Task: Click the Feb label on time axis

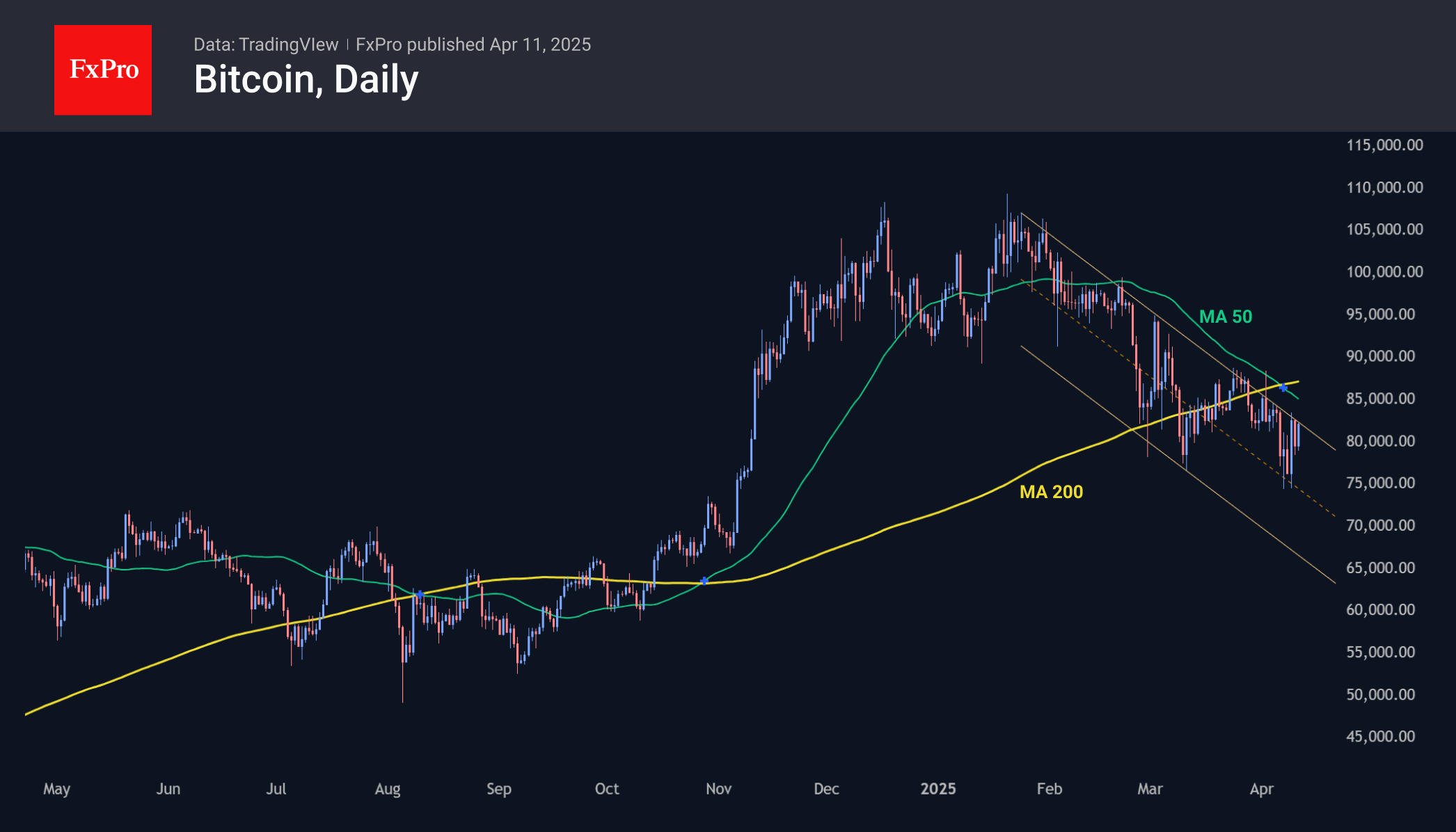Action: (1049, 789)
